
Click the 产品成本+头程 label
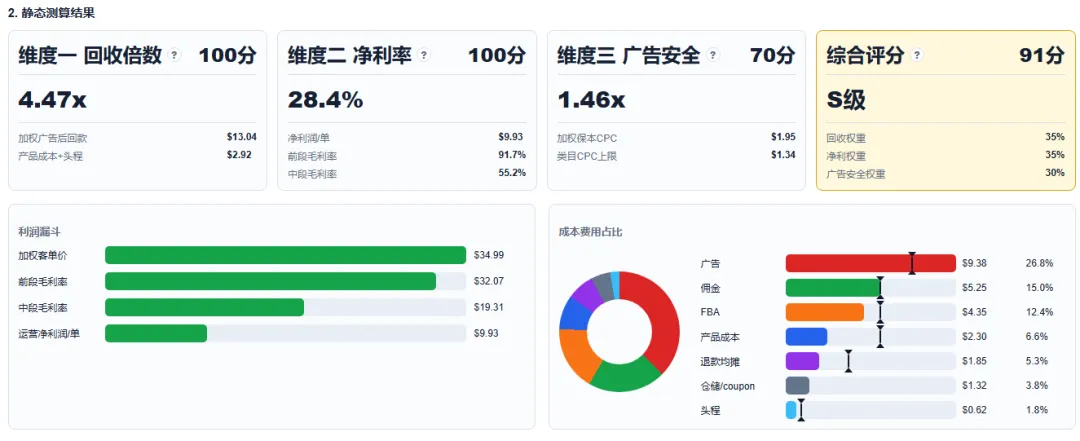pos(50,156)
